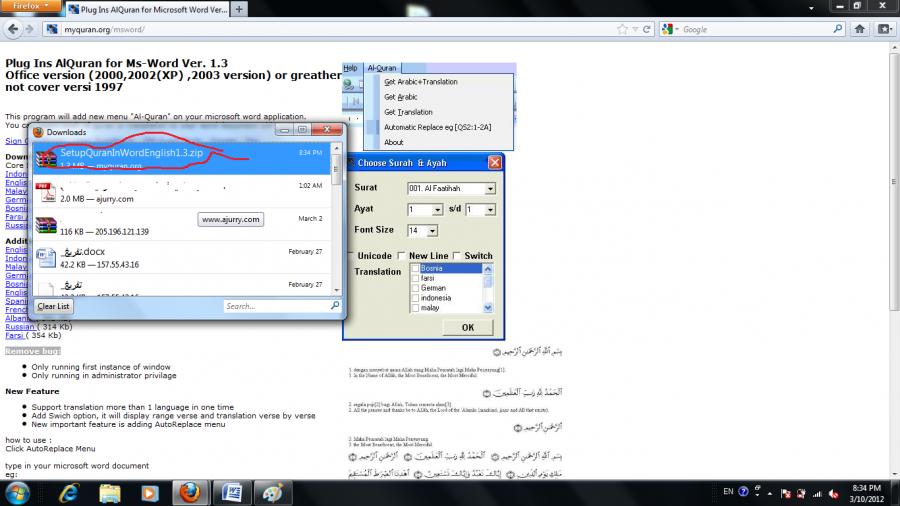Launch Internet Explorer from the taskbar
This screenshot has height=506, width=900.
click(x=70, y=492)
